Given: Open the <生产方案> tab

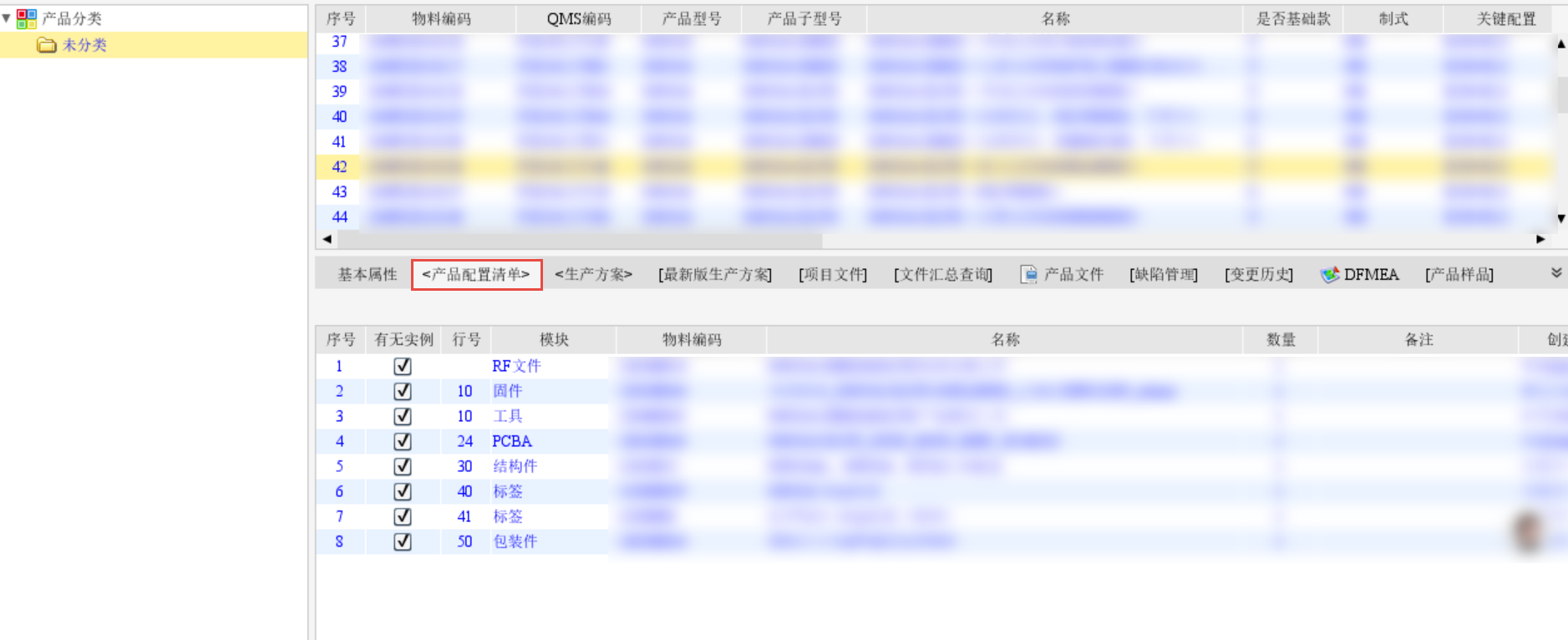Looking at the screenshot, I should point(594,274).
